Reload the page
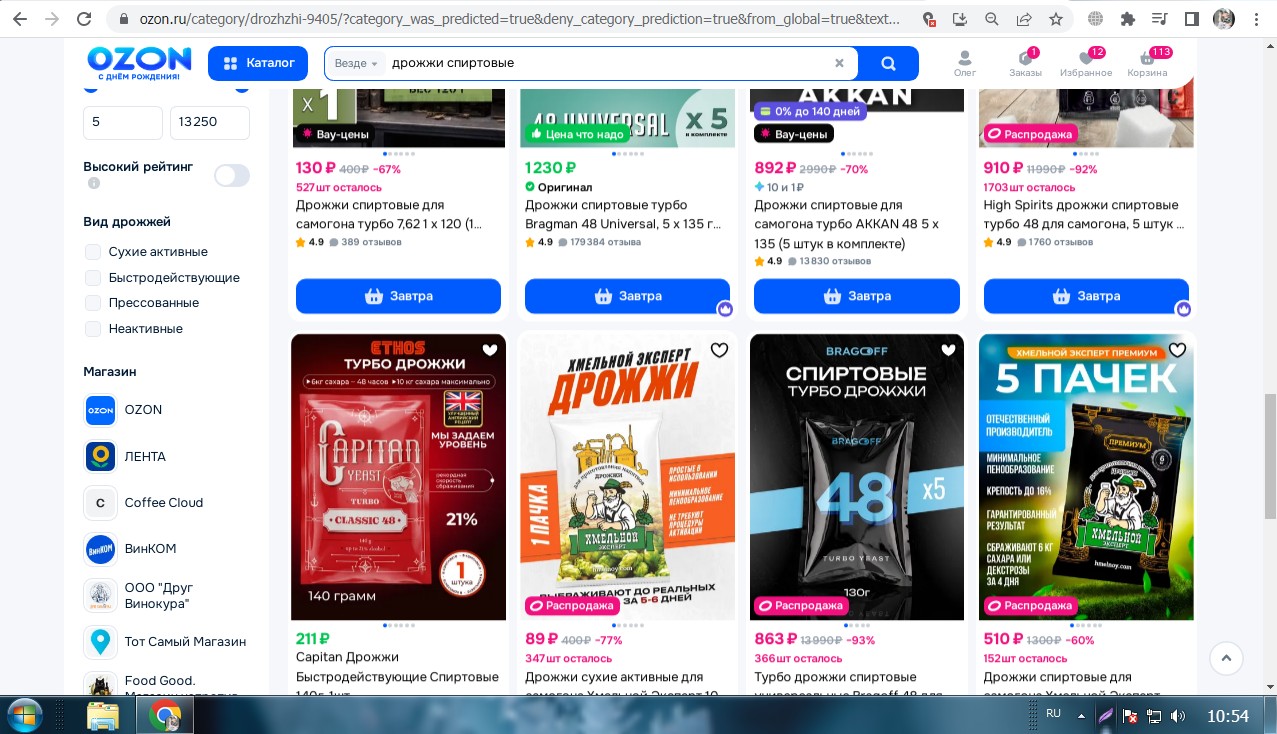This screenshot has width=1277, height=734. [x=86, y=18]
